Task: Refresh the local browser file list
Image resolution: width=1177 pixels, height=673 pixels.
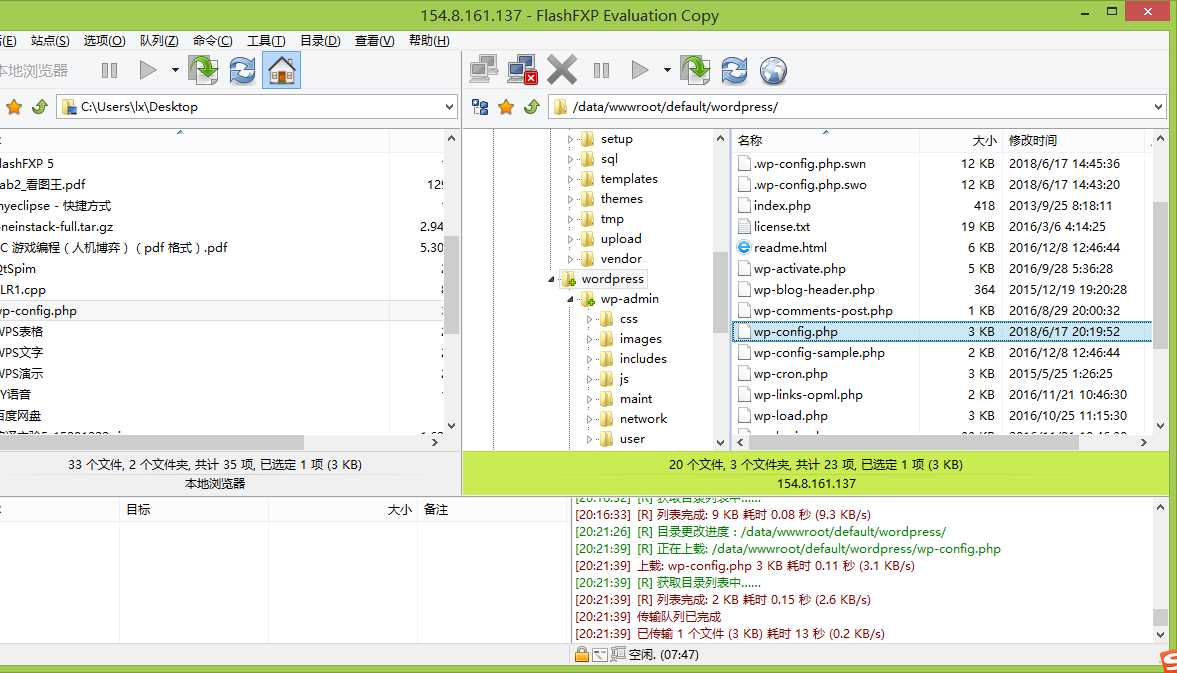Action: [242, 71]
